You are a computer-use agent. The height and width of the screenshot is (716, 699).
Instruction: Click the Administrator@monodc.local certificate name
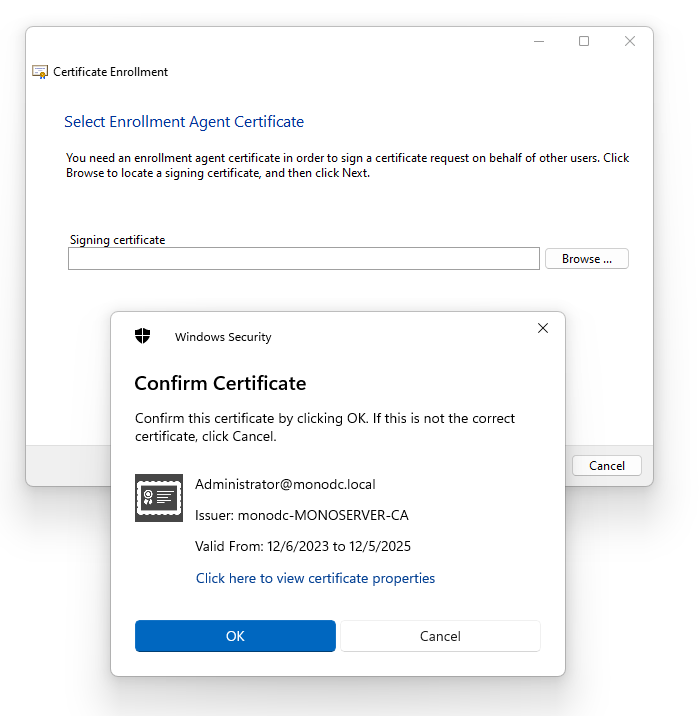pyautogui.click(x=285, y=484)
